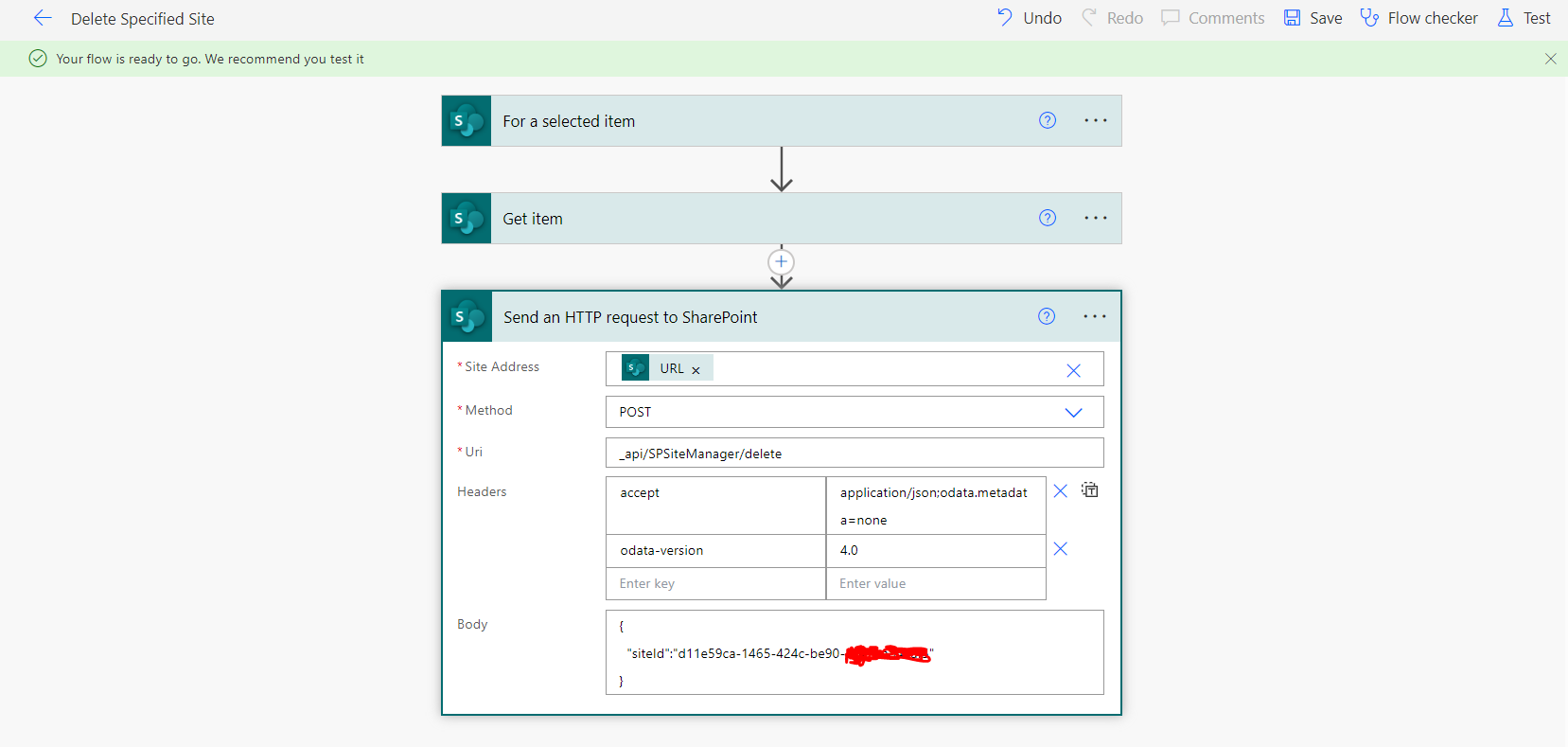
Task: Click the Method label
Action: tap(488, 410)
